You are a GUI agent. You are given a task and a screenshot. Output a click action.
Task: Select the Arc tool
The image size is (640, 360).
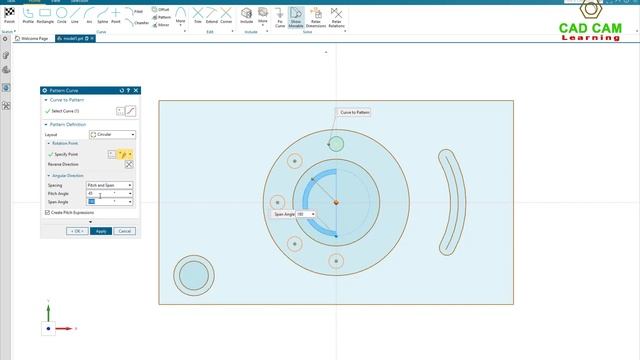pyautogui.click(x=89, y=16)
